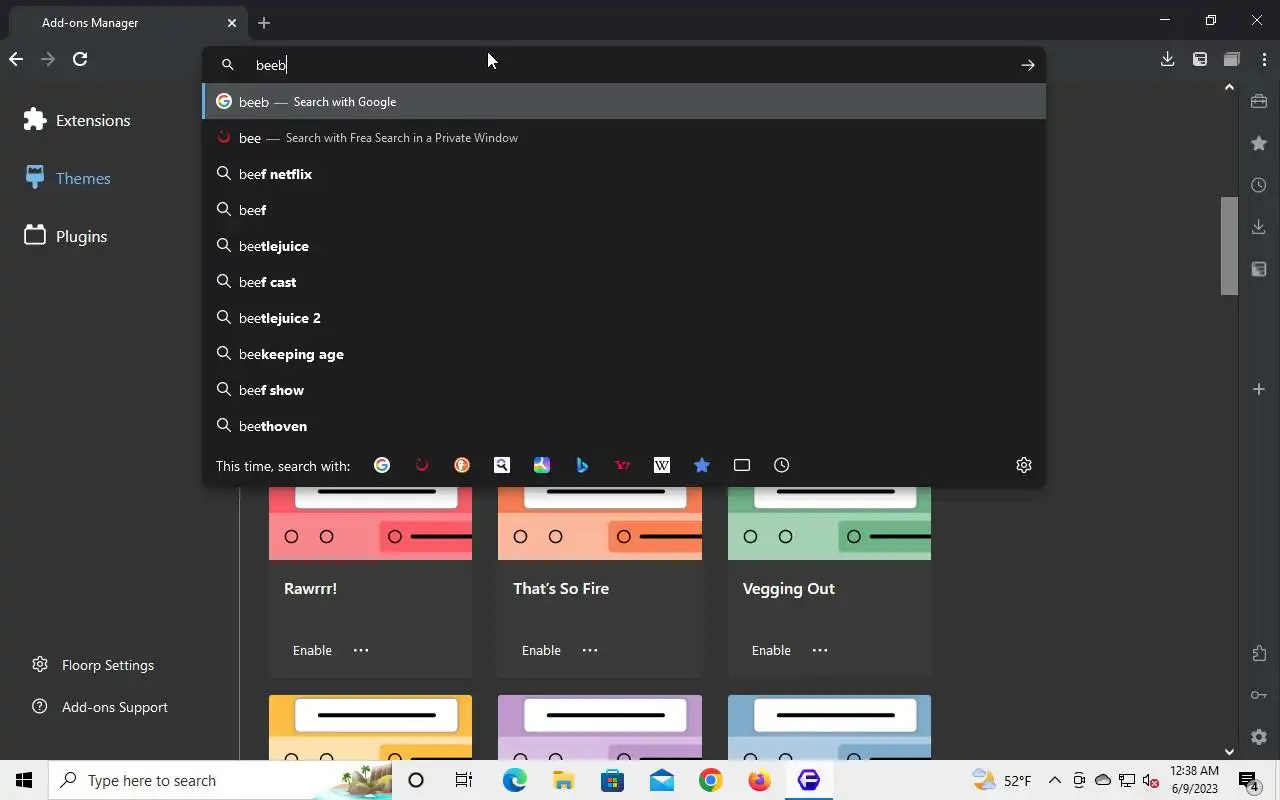Open settings gear in right sidebar
Viewport: 1280px width, 800px height.
(x=1259, y=737)
